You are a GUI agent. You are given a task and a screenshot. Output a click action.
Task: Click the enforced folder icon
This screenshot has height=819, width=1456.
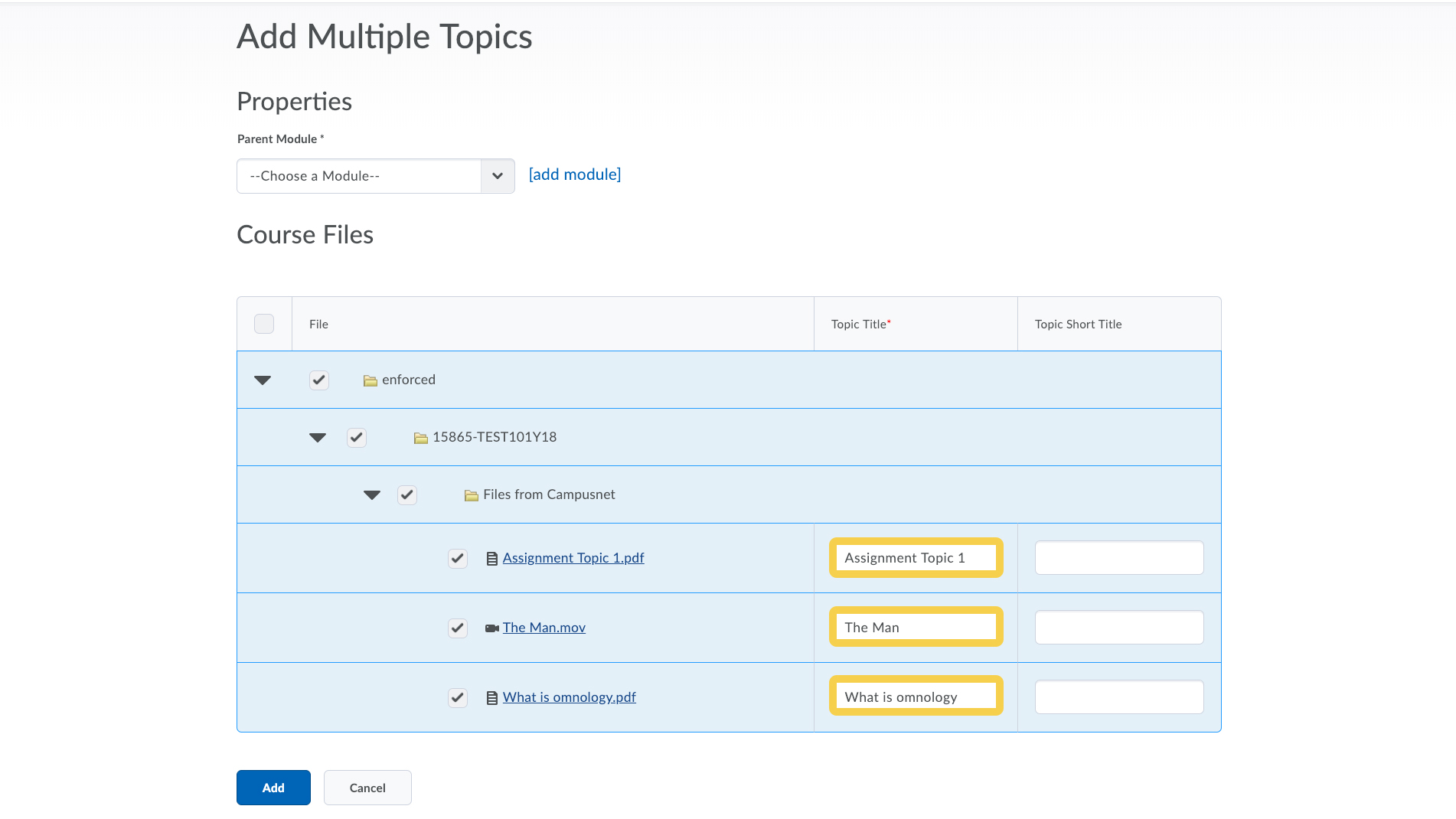(x=370, y=380)
